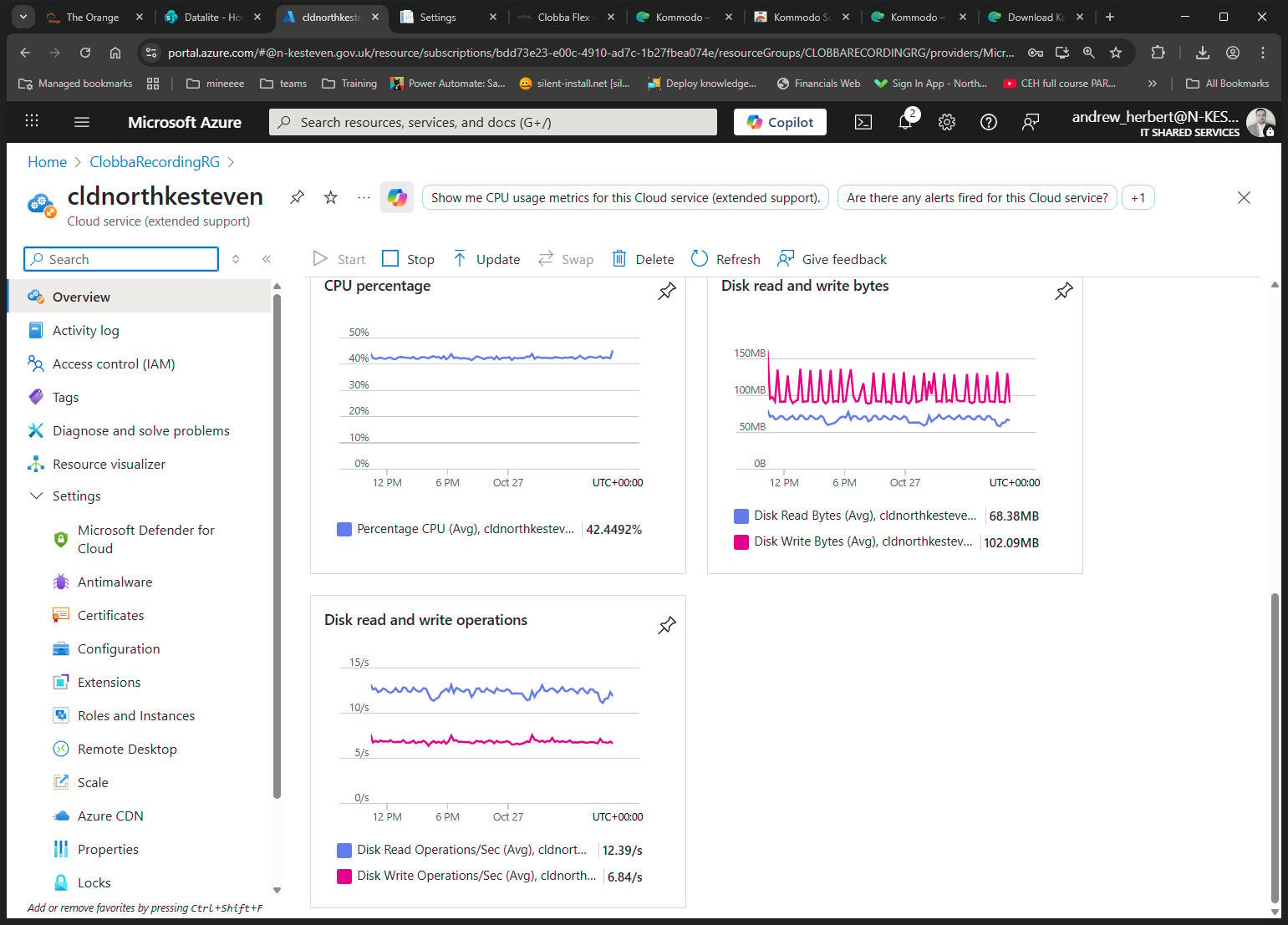Go to ClobbaRecordingRG breadcrumb
The image size is (1288, 925).
click(155, 162)
